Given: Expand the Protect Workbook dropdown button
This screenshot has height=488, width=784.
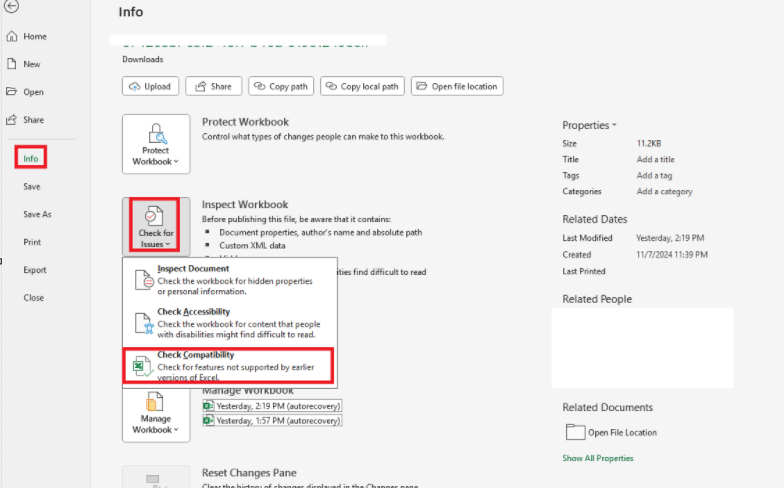Looking at the screenshot, I should [156, 144].
